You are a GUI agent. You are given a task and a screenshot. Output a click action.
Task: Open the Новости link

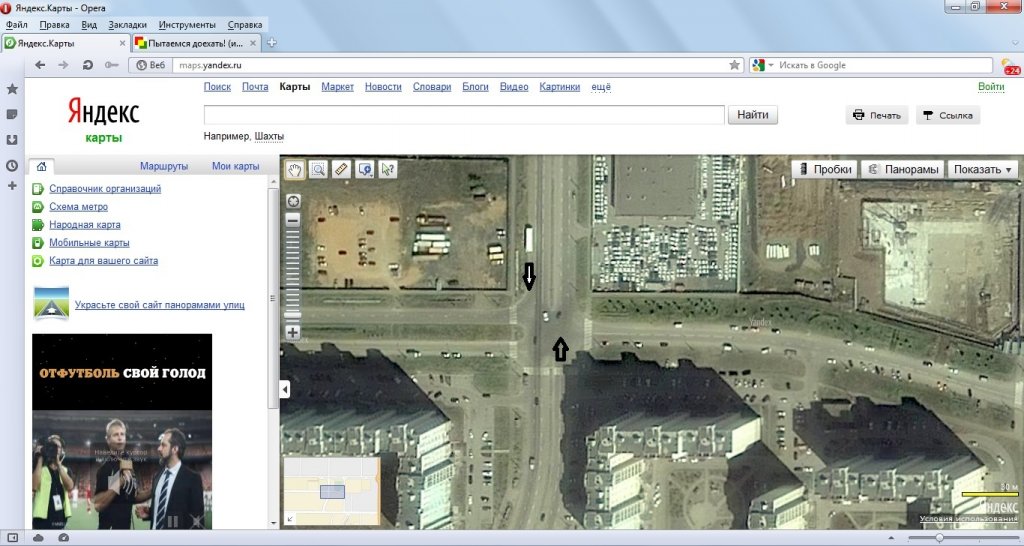(x=383, y=87)
